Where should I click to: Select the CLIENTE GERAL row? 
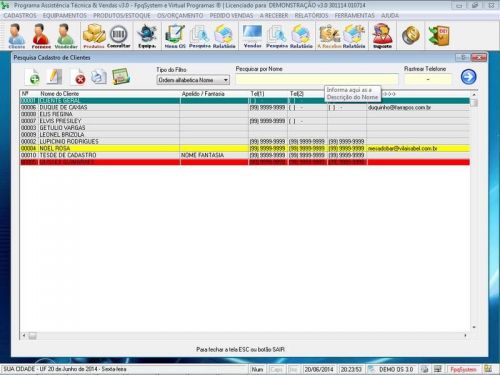tap(245, 101)
